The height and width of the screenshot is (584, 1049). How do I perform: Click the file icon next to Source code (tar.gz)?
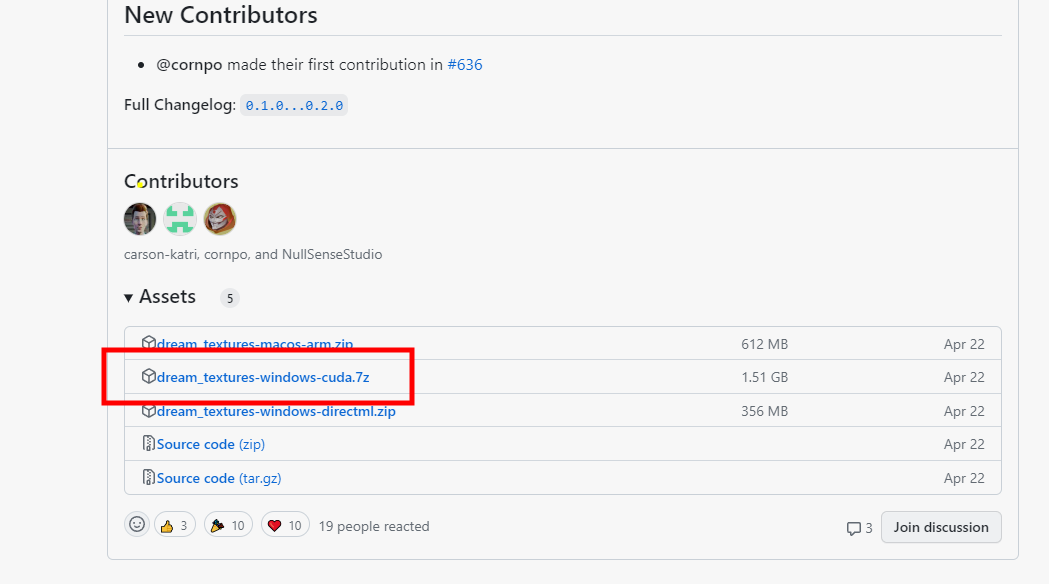[149, 477]
